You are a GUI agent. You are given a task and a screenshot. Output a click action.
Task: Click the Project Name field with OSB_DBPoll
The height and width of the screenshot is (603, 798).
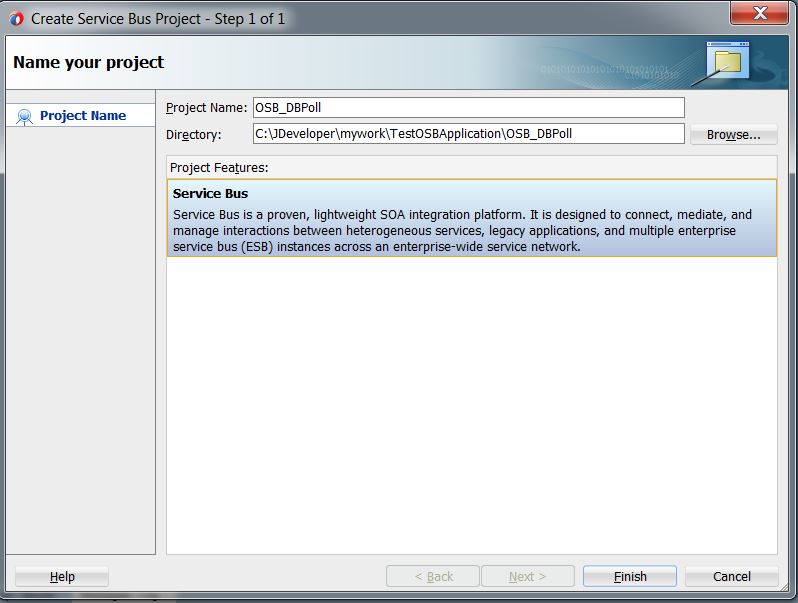468,108
